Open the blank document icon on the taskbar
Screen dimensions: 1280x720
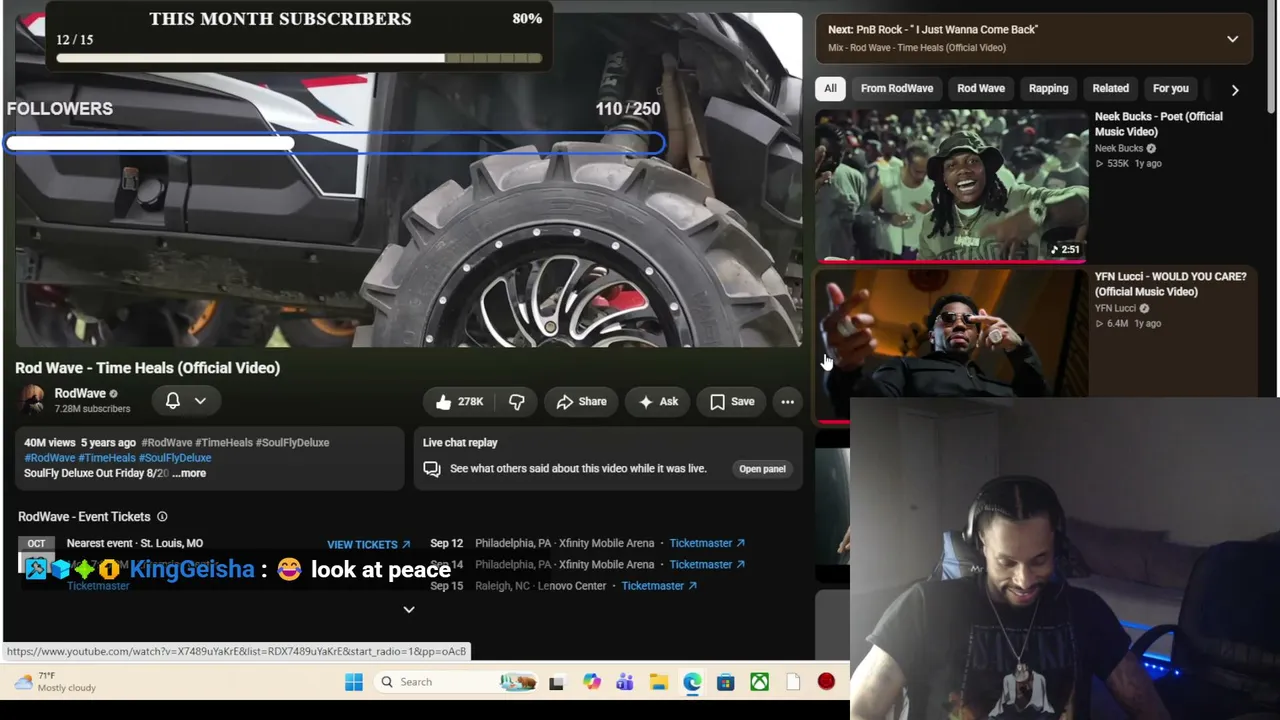793,682
